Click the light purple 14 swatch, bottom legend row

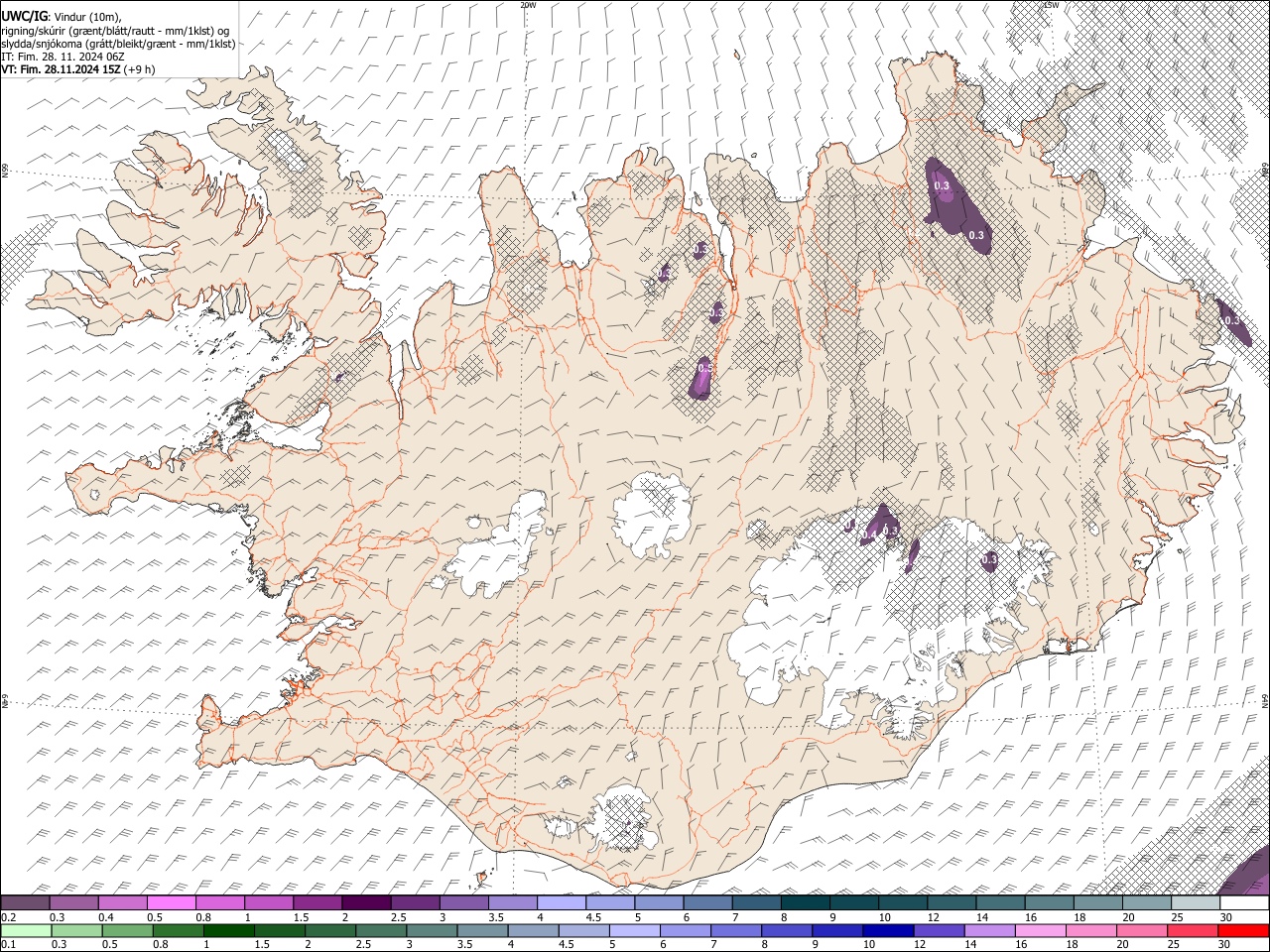click(x=990, y=931)
